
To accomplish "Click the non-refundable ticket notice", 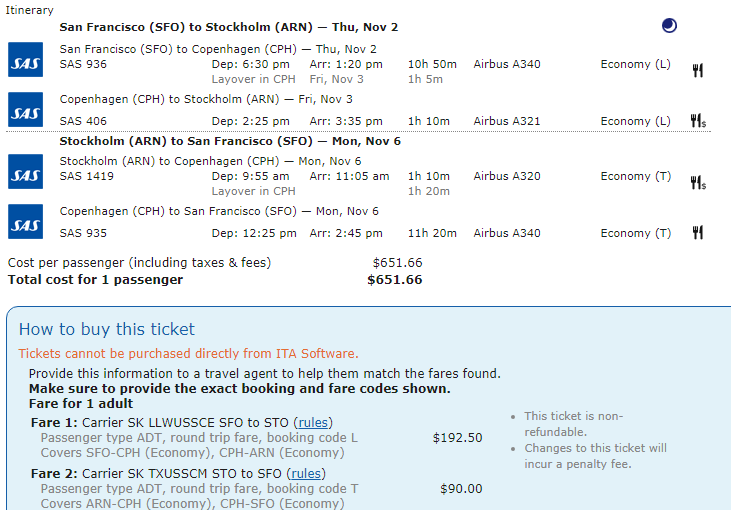I will pyautogui.click(x=573, y=424).
